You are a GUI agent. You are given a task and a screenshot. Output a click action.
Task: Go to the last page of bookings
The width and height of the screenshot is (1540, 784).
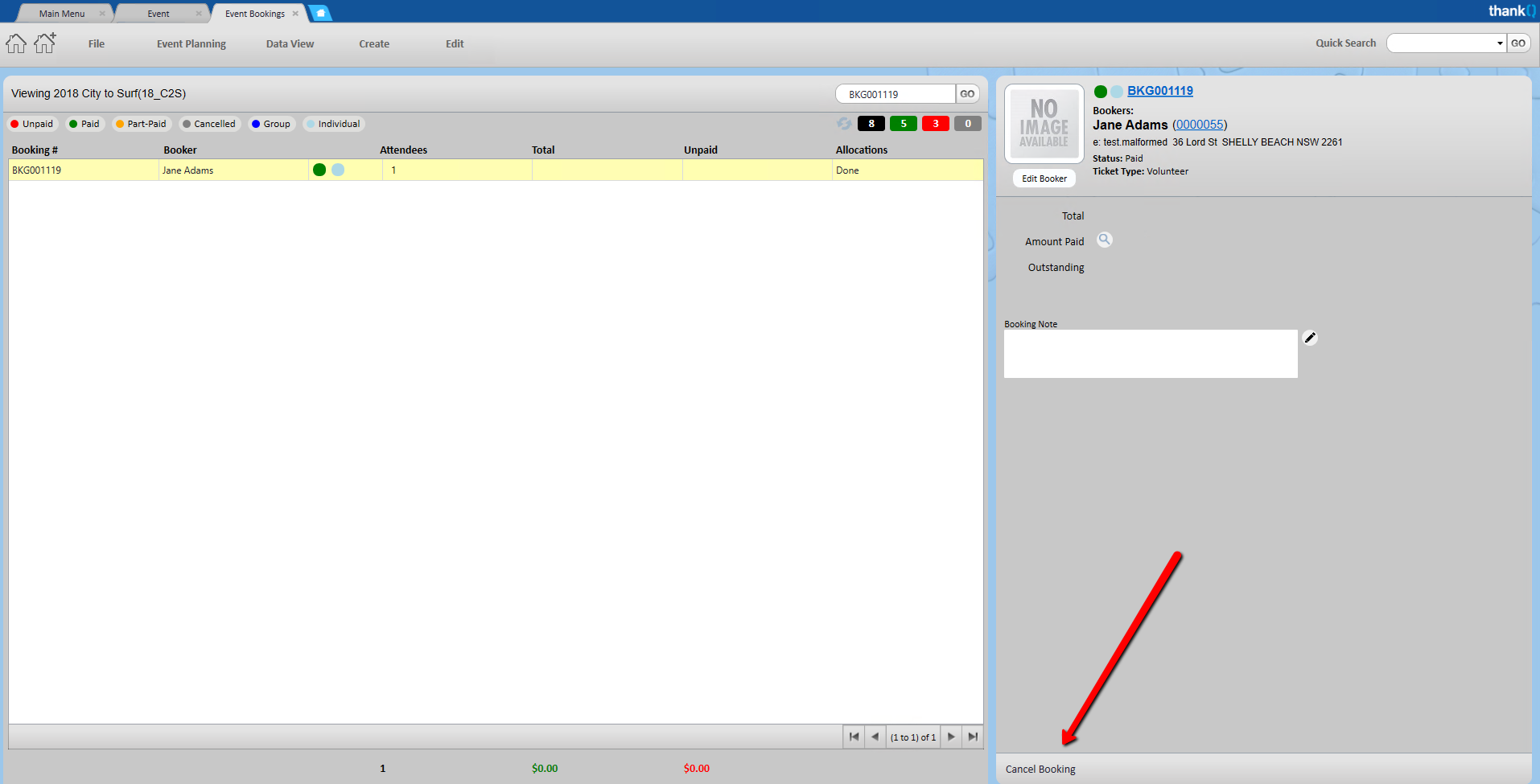(973, 737)
